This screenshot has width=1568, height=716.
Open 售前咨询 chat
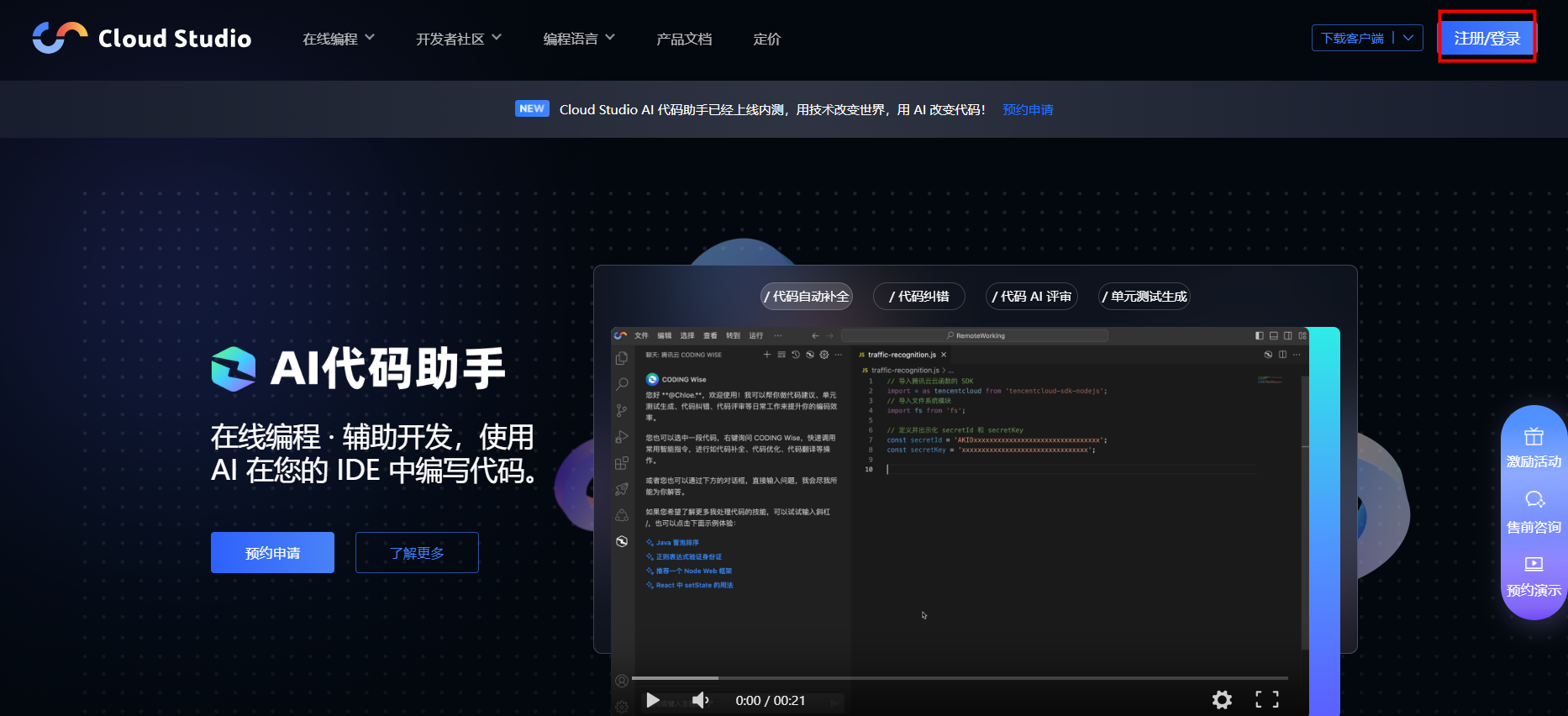coord(1534,513)
